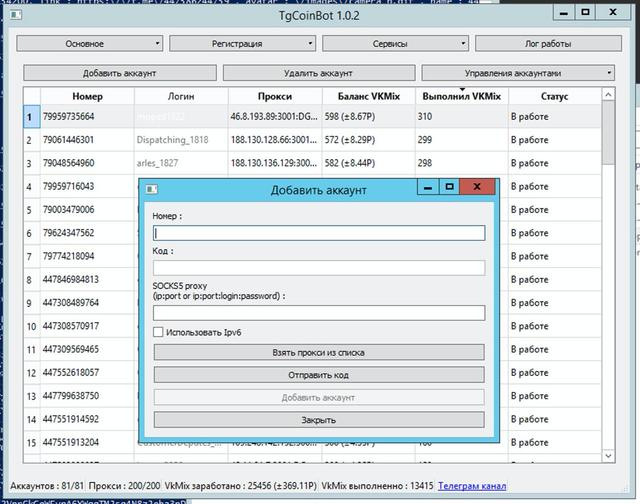Click the Отправить код button
The width and height of the screenshot is (640, 504).
tap(319, 375)
